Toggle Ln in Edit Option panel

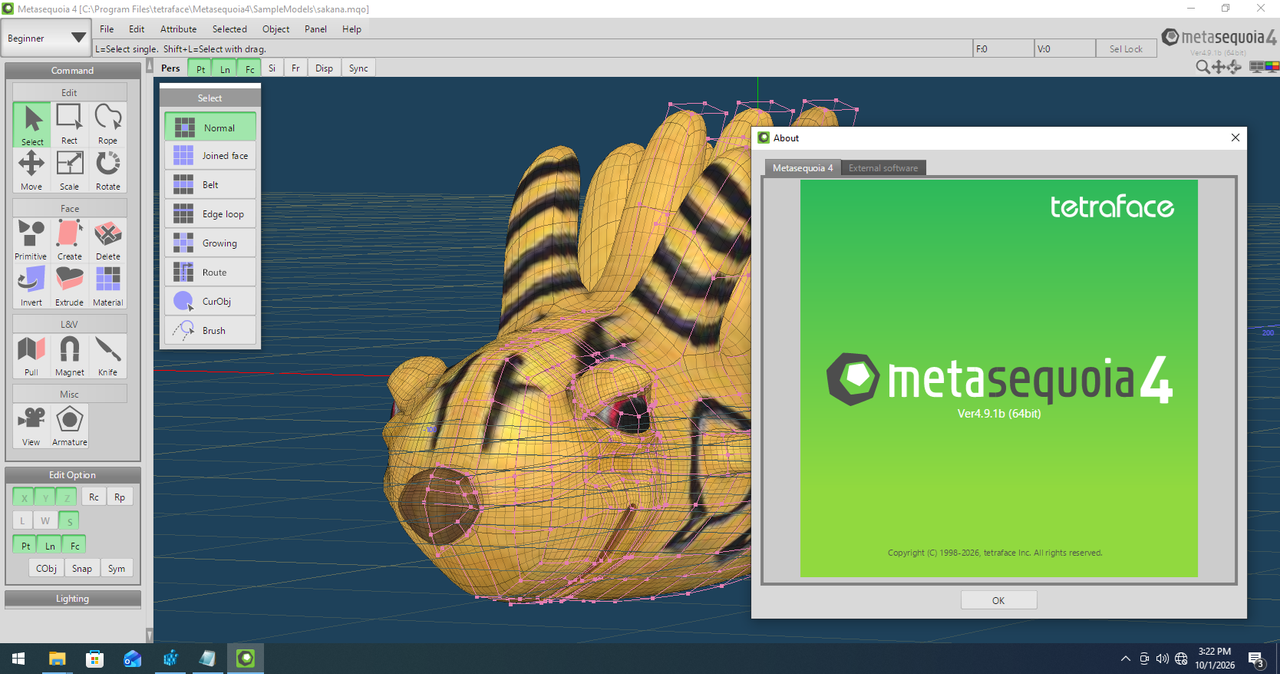[49, 545]
